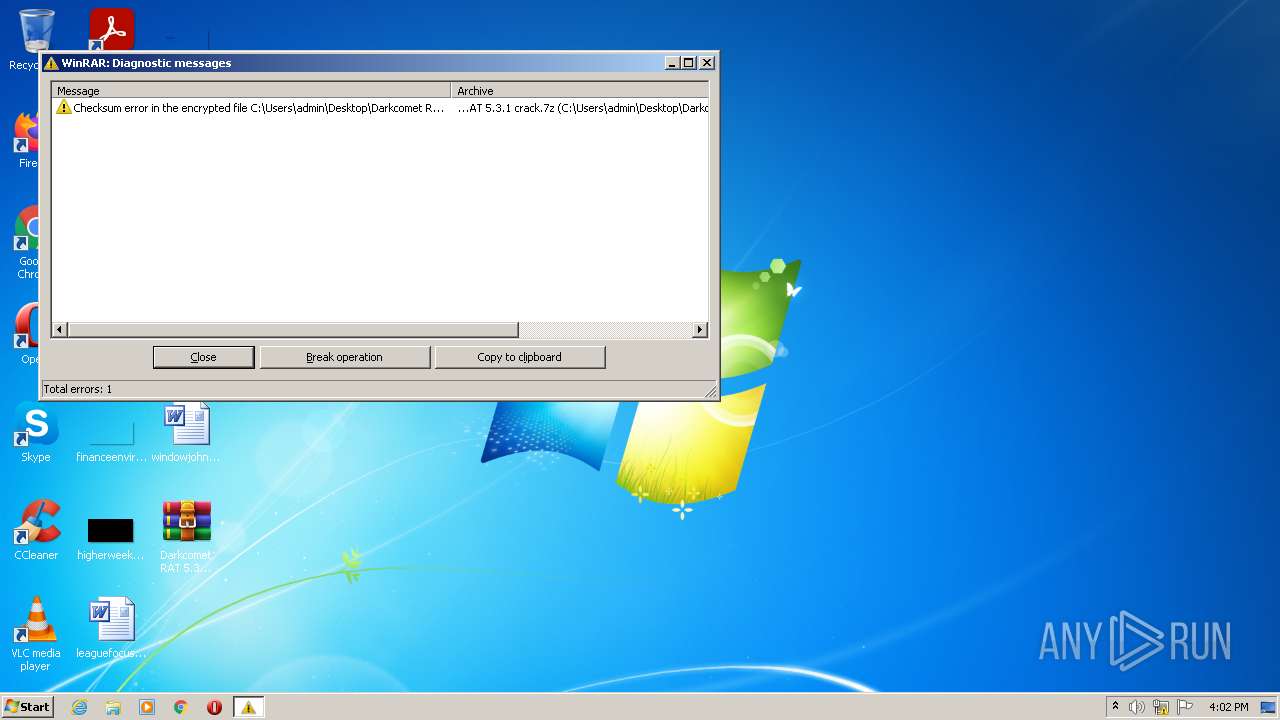Open the volume control tray icon
This screenshot has width=1280, height=720.
(1137, 707)
